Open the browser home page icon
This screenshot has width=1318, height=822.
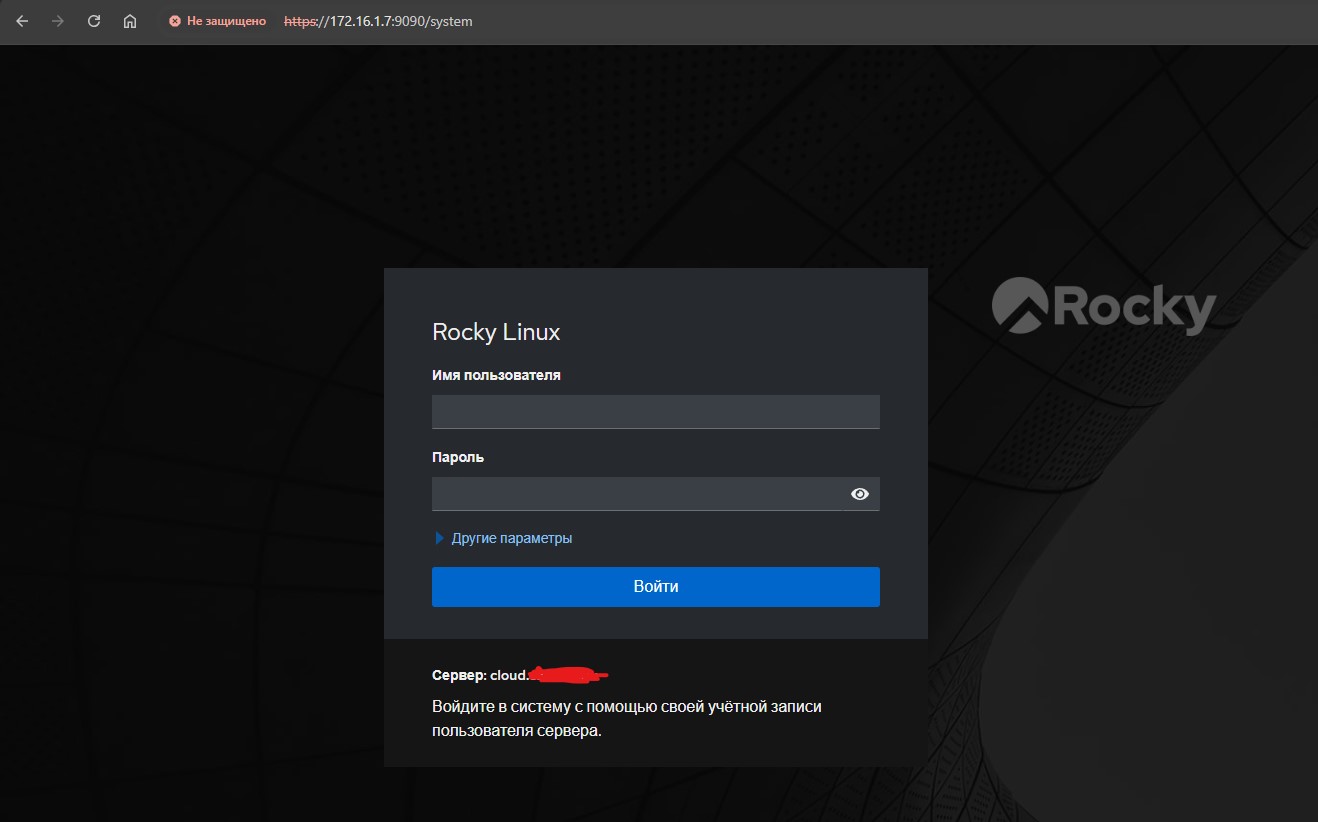(x=130, y=21)
